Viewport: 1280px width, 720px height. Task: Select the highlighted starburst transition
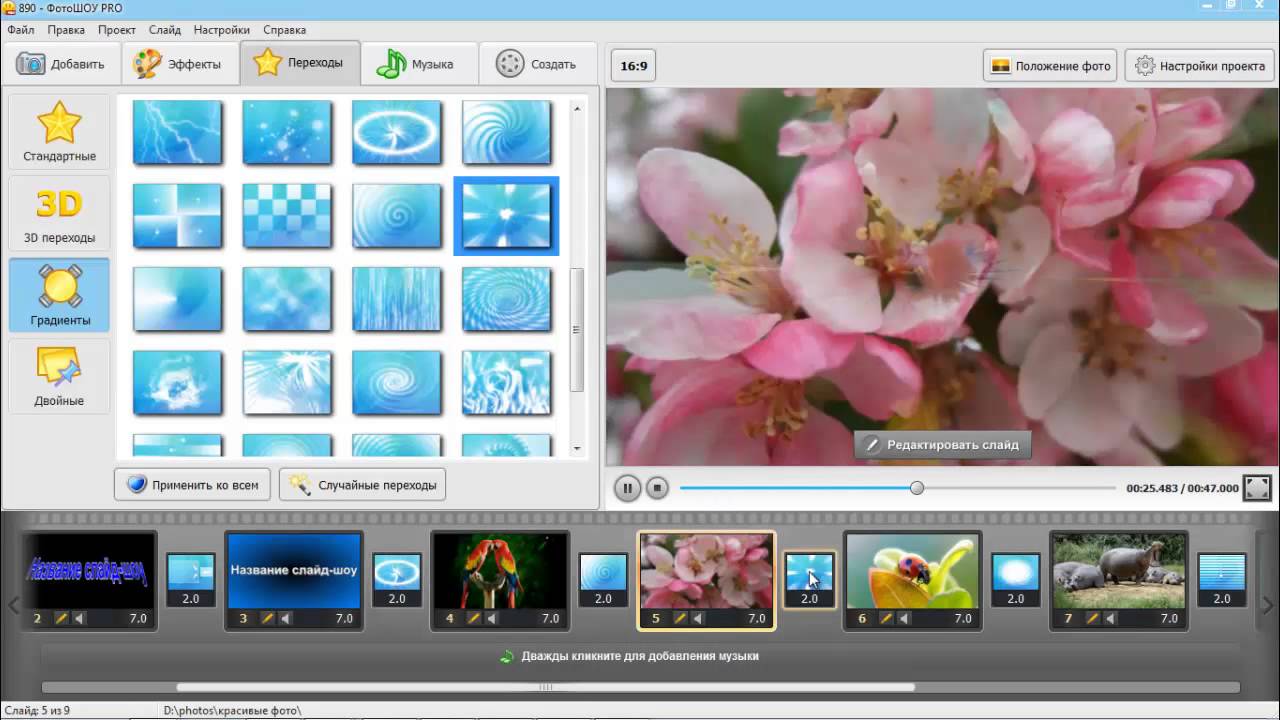click(506, 216)
